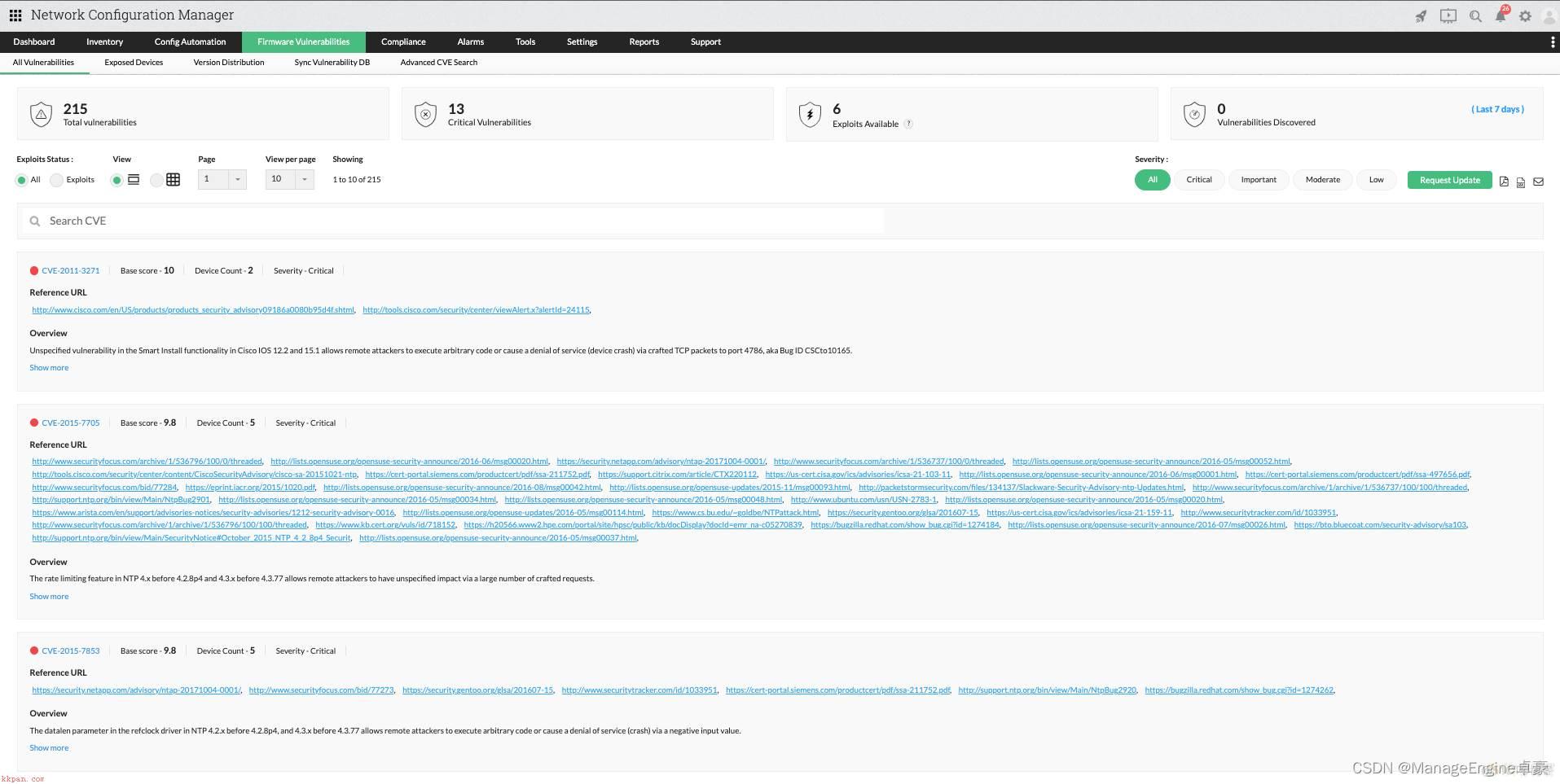This screenshot has height=784, width=1560.
Task: Open www.ubuntu.com USN-2783-1 reference link
Action: (x=864, y=500)
